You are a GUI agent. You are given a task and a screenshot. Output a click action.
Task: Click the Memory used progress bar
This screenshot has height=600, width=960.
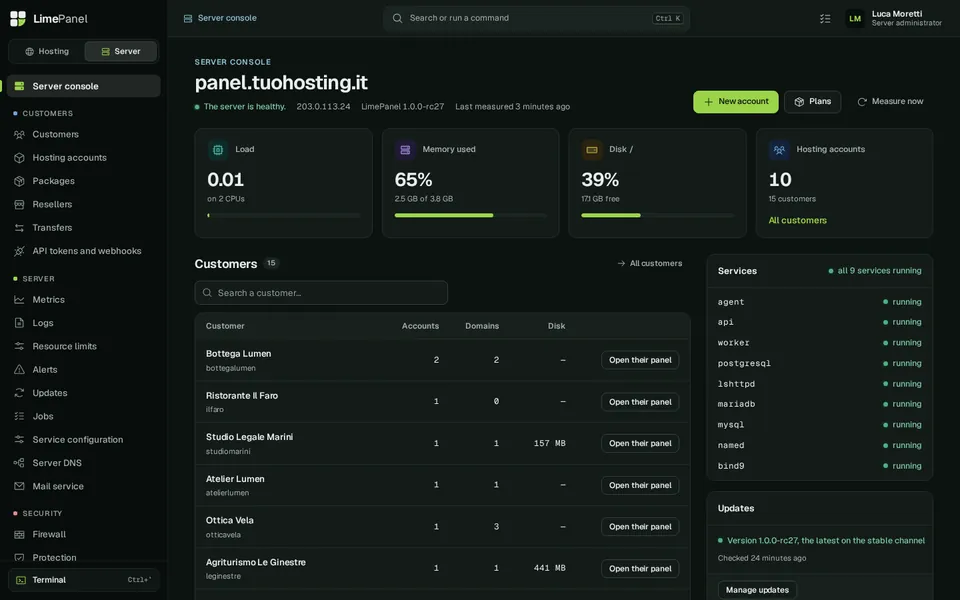[470, 216]
